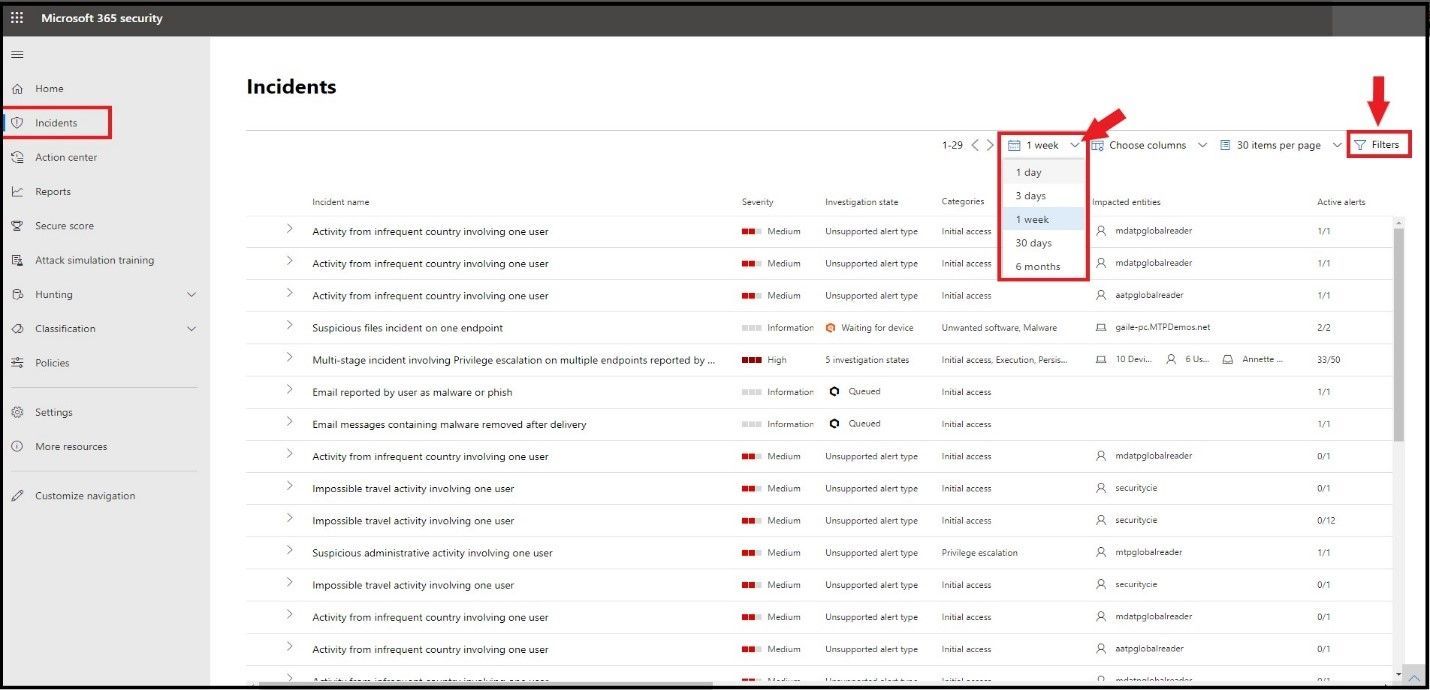The height and width of the screenshot is (690, 1430).
Task: Open the Choose columns dropdown
Action: [x=1150, y=145]
